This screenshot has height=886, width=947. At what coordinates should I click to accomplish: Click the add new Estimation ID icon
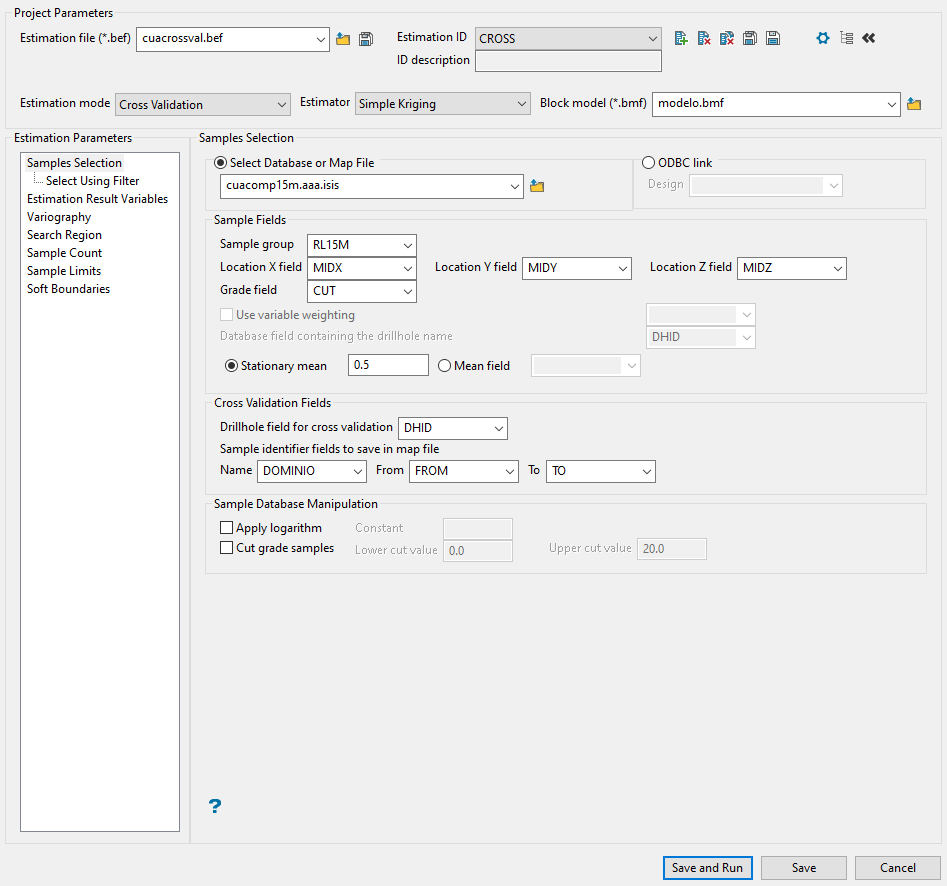pos(681,38)
